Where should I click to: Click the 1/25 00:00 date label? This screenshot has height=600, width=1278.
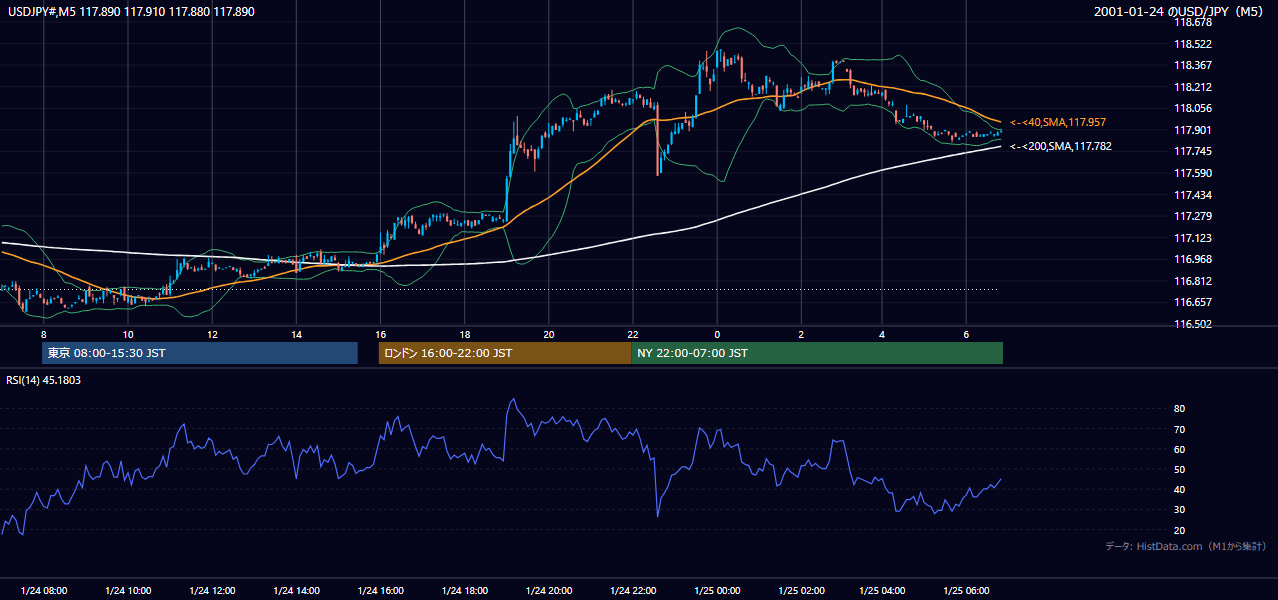coord(717,591)
